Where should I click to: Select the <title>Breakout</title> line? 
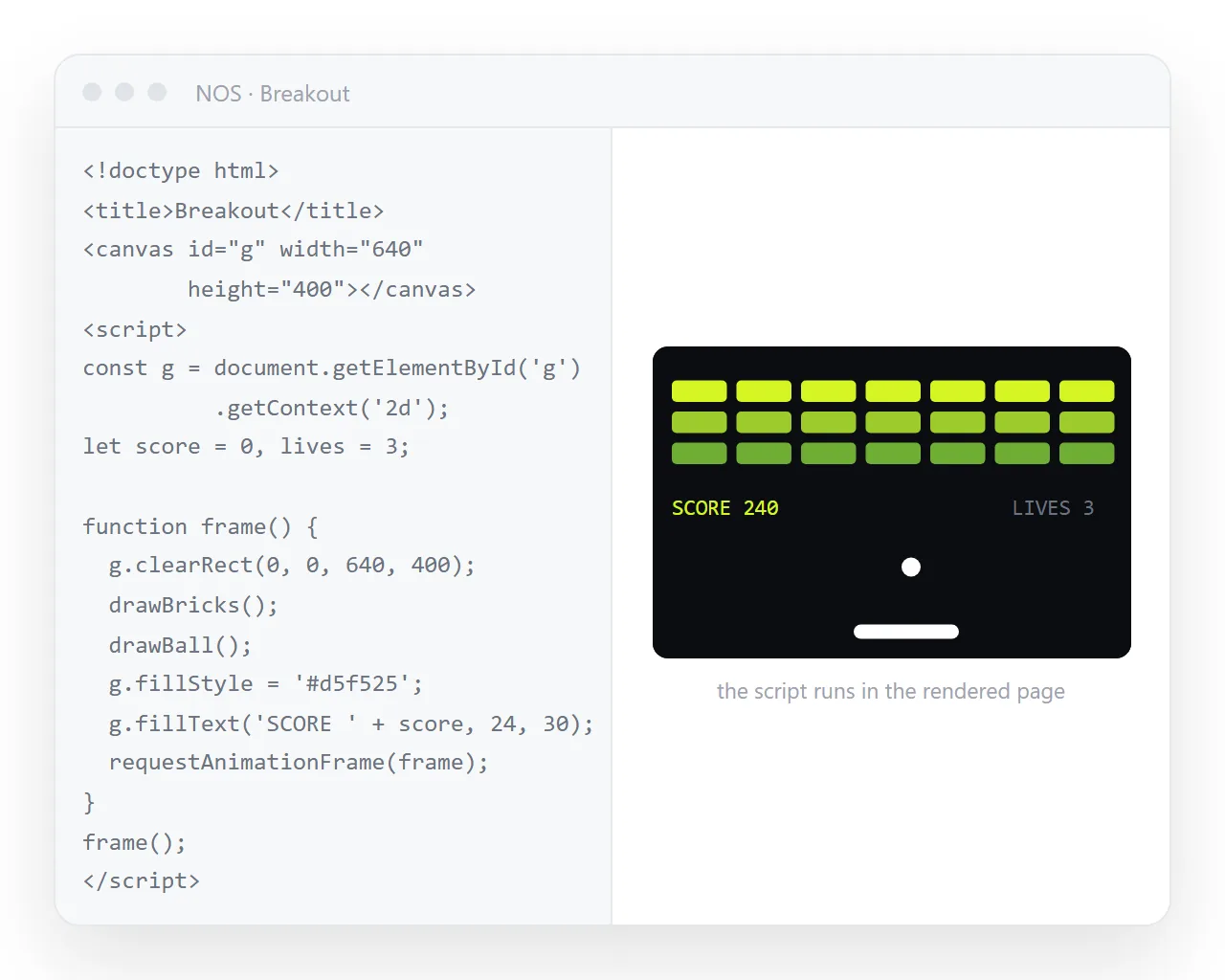click(234, 211)
